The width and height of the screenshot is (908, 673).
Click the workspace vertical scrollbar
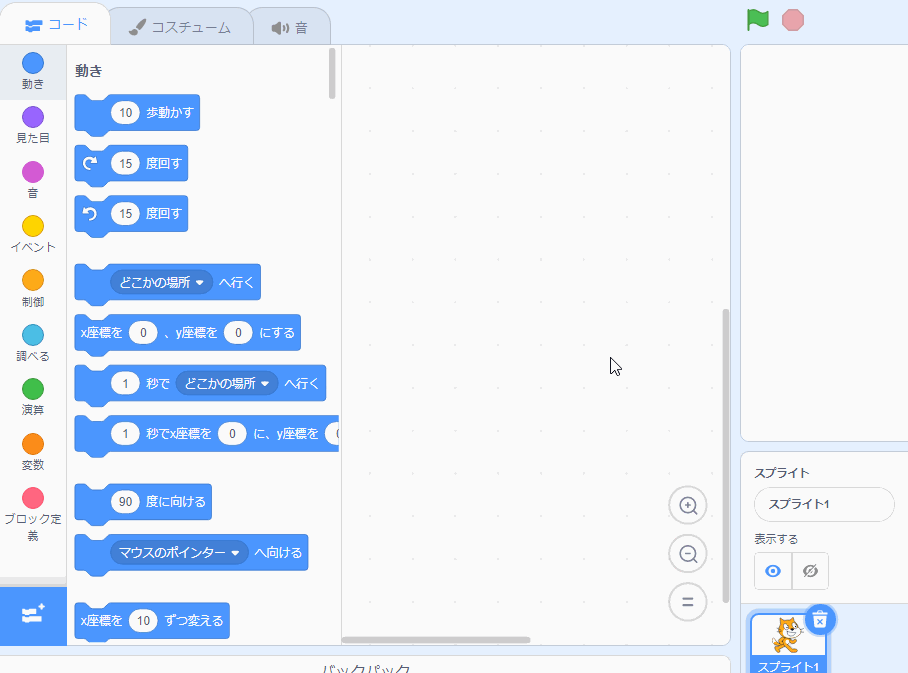point(726,456)
